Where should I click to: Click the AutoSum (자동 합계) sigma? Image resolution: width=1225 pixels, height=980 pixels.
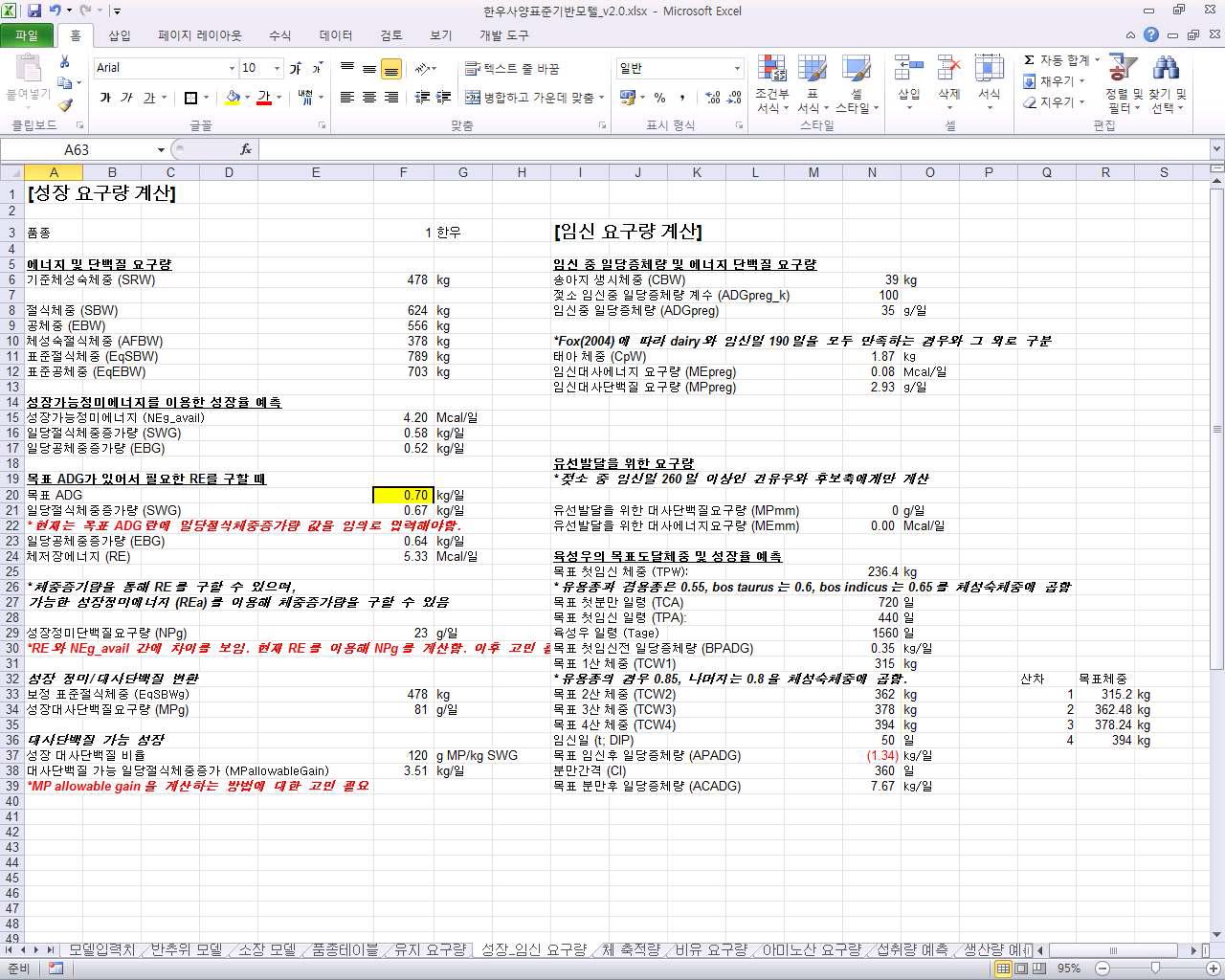1029,60
